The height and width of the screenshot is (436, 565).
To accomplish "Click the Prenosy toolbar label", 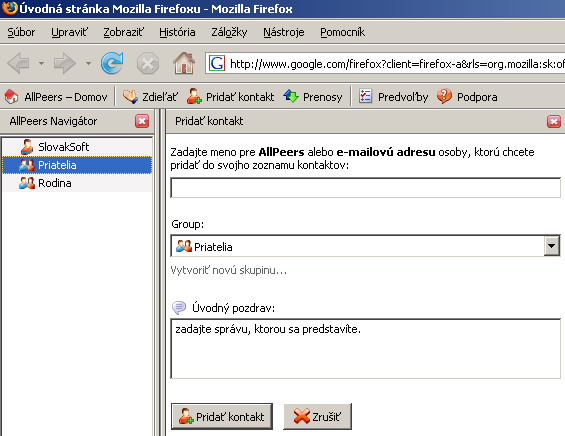I will (322, 97).
